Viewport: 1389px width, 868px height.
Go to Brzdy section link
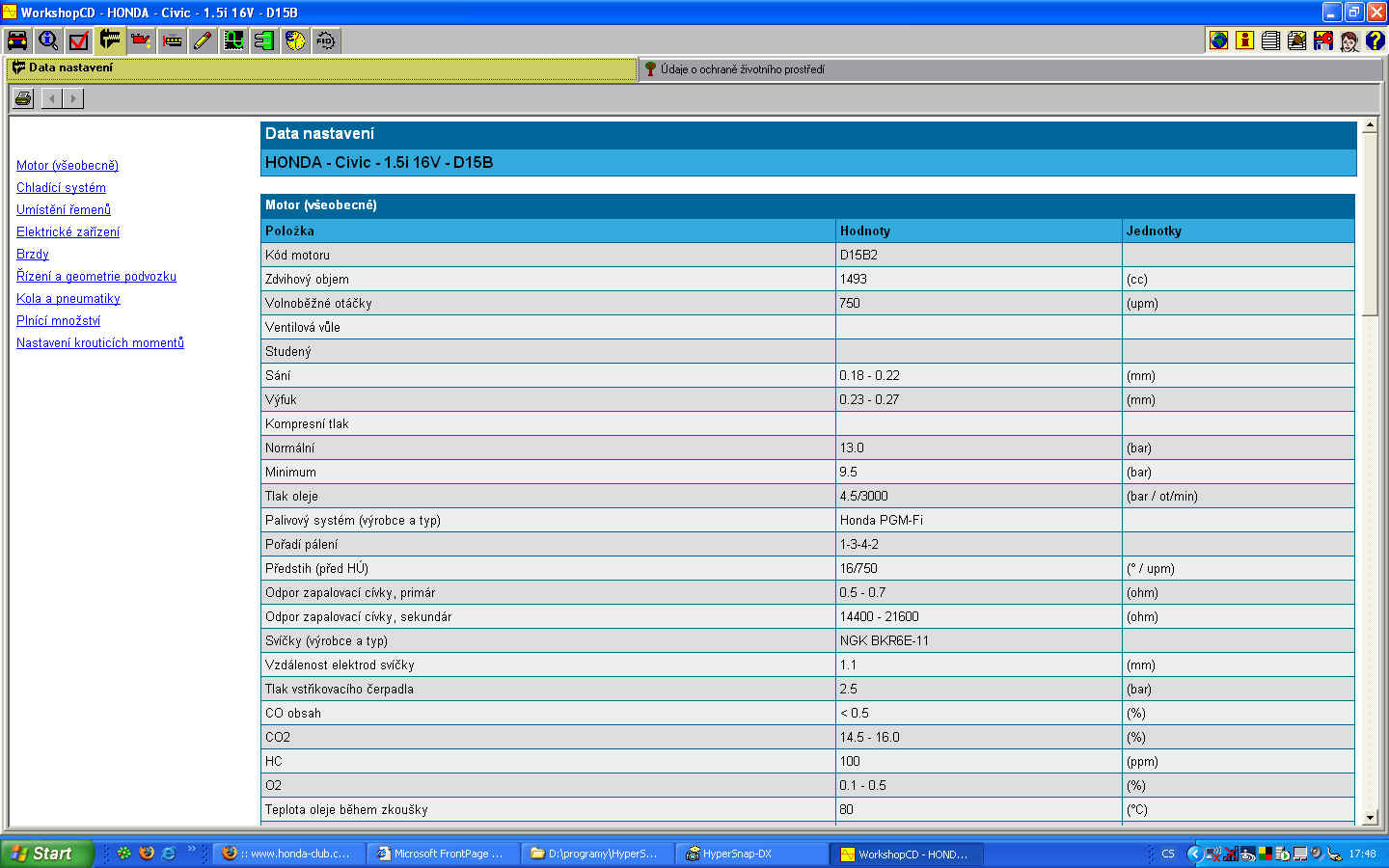coord(32,255)
